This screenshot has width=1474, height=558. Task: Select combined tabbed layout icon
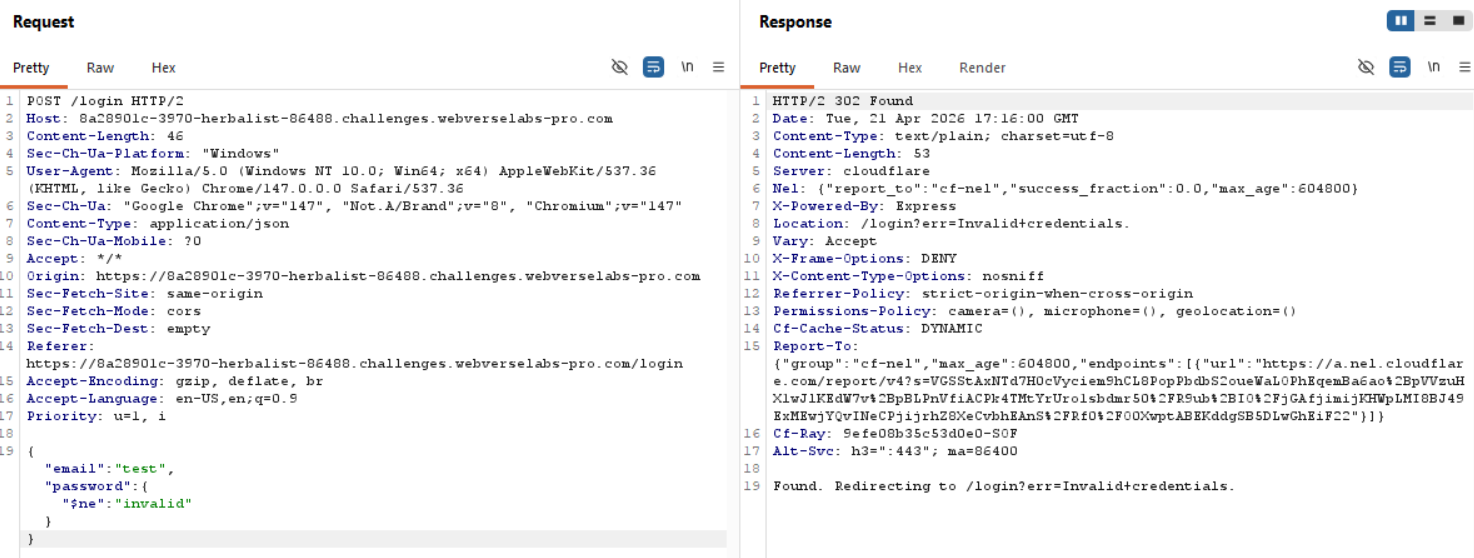pos(1457,21)
